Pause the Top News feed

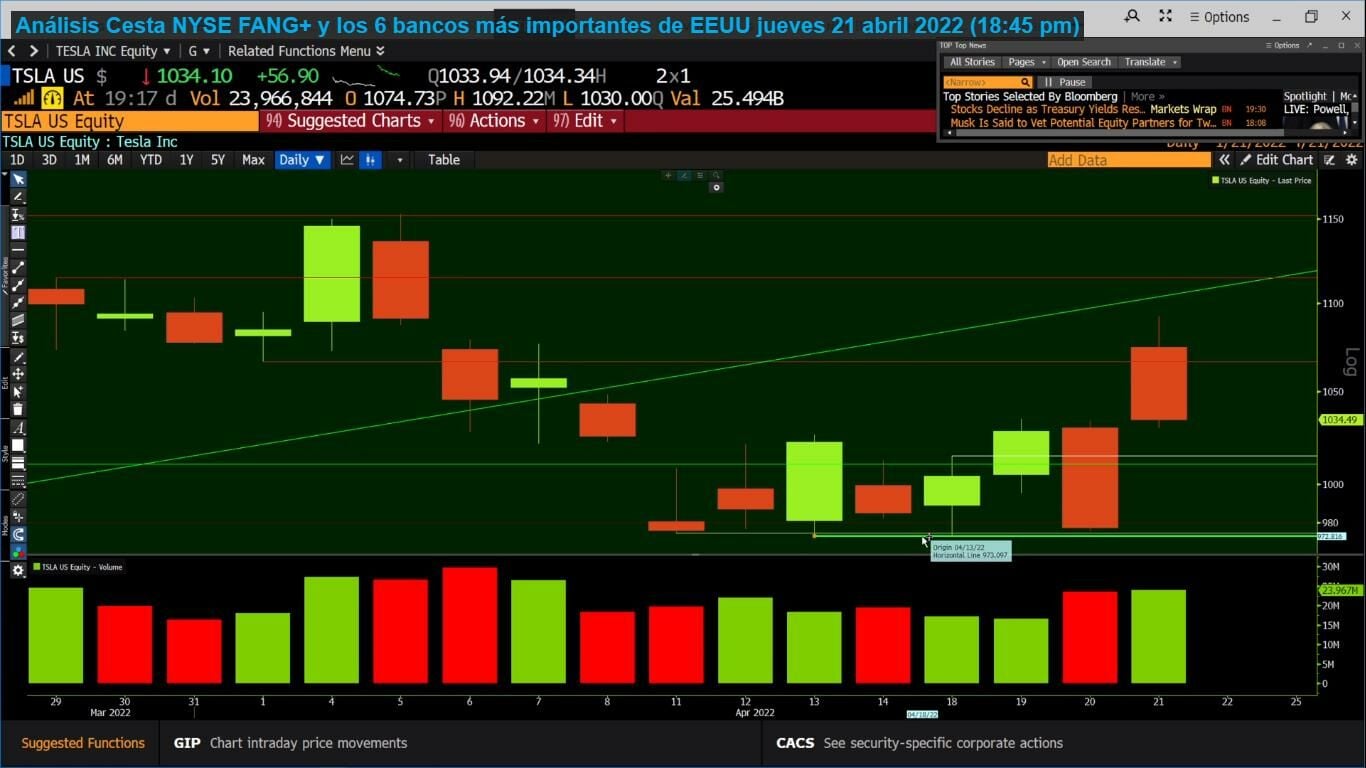[1066, 82]
